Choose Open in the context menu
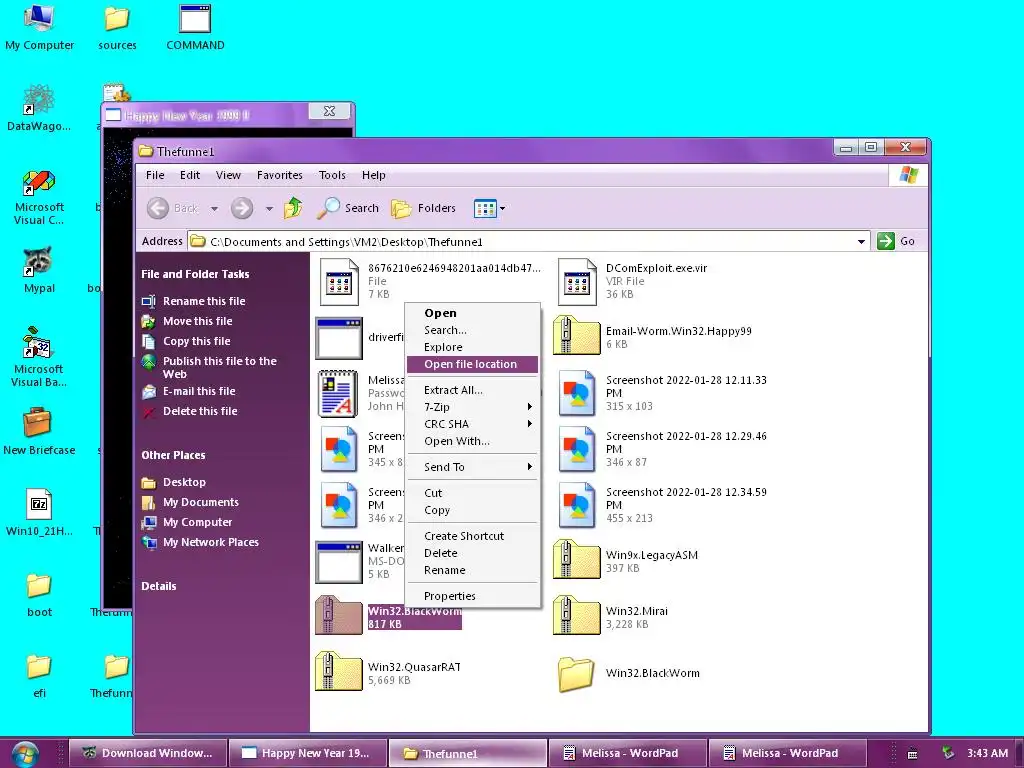 [472, 313]
